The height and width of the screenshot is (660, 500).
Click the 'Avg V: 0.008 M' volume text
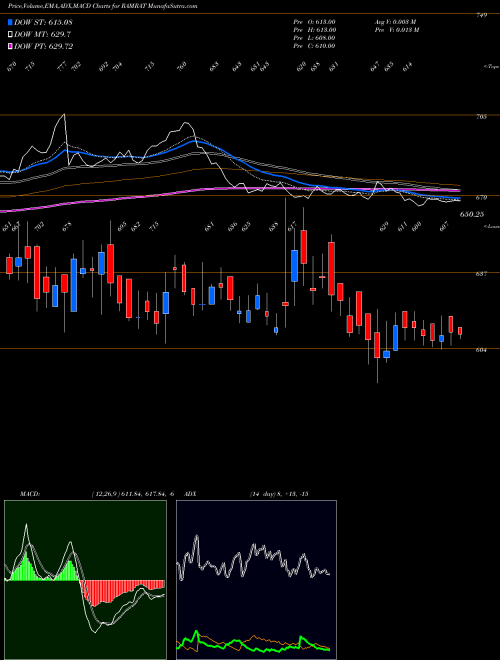(397, 22)
